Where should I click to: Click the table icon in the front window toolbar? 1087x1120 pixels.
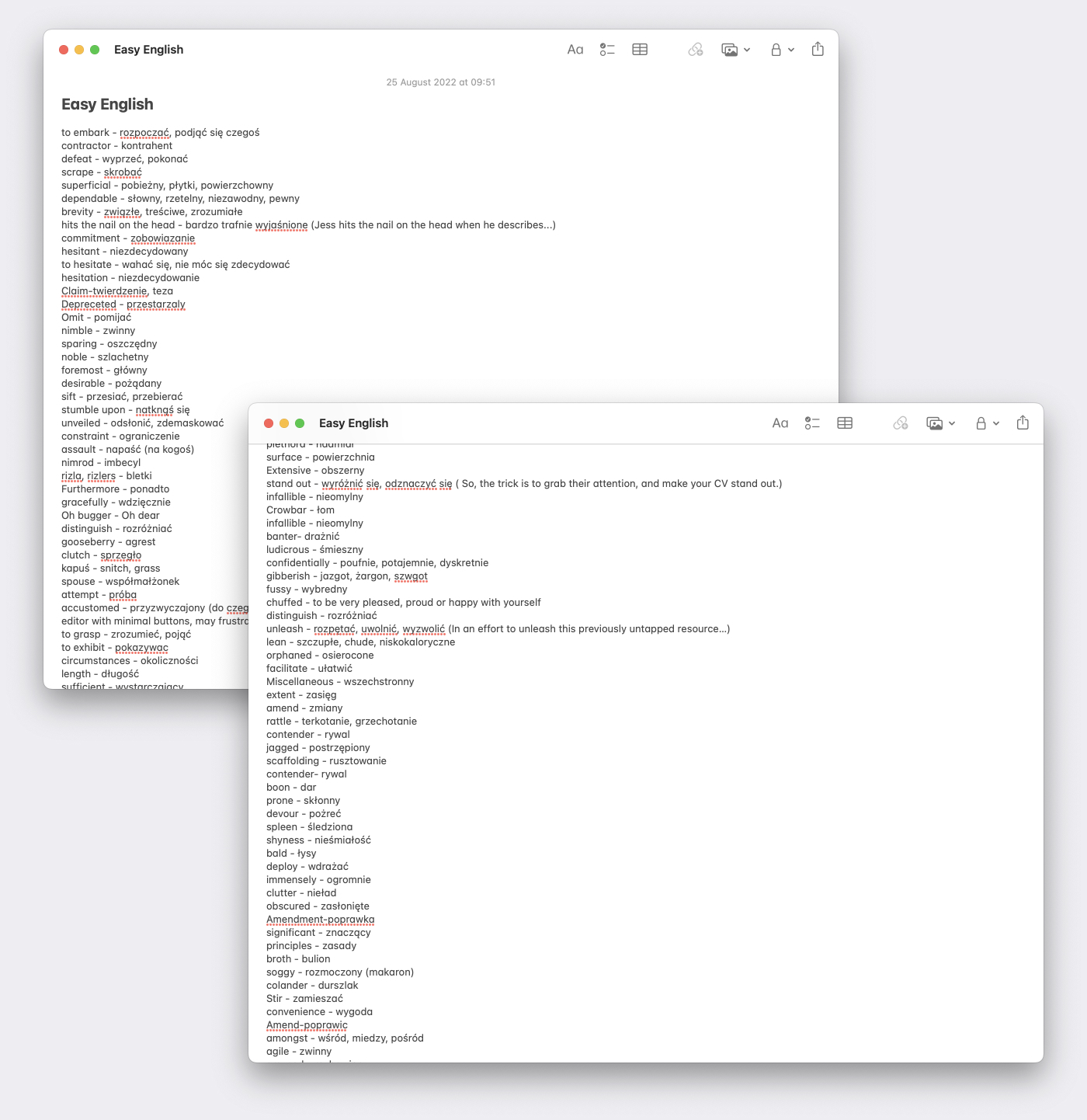click(x=845, y=423)
